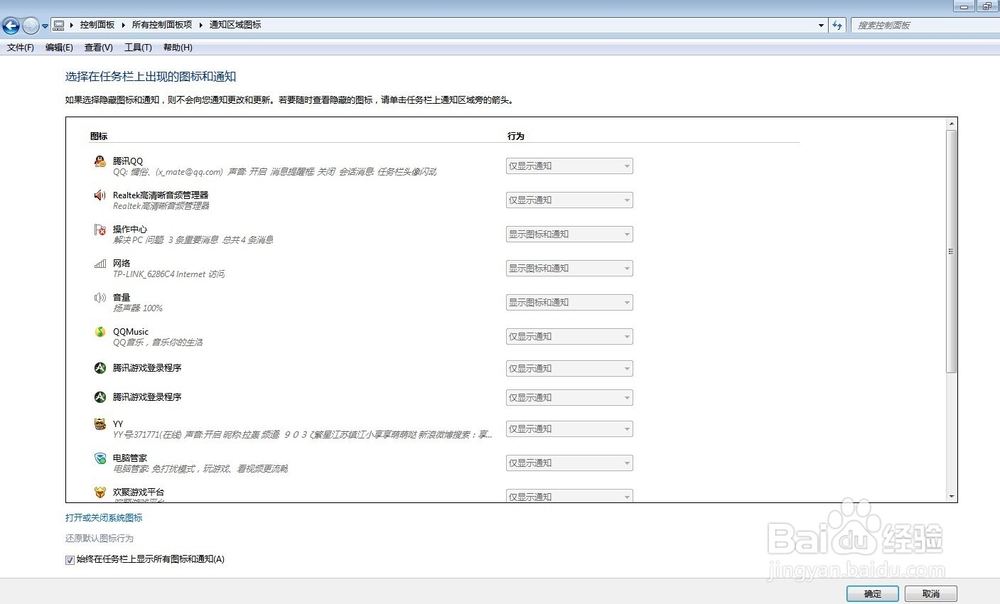
Task: Click the control panel icon in address bar
Action: click(59, 25)
